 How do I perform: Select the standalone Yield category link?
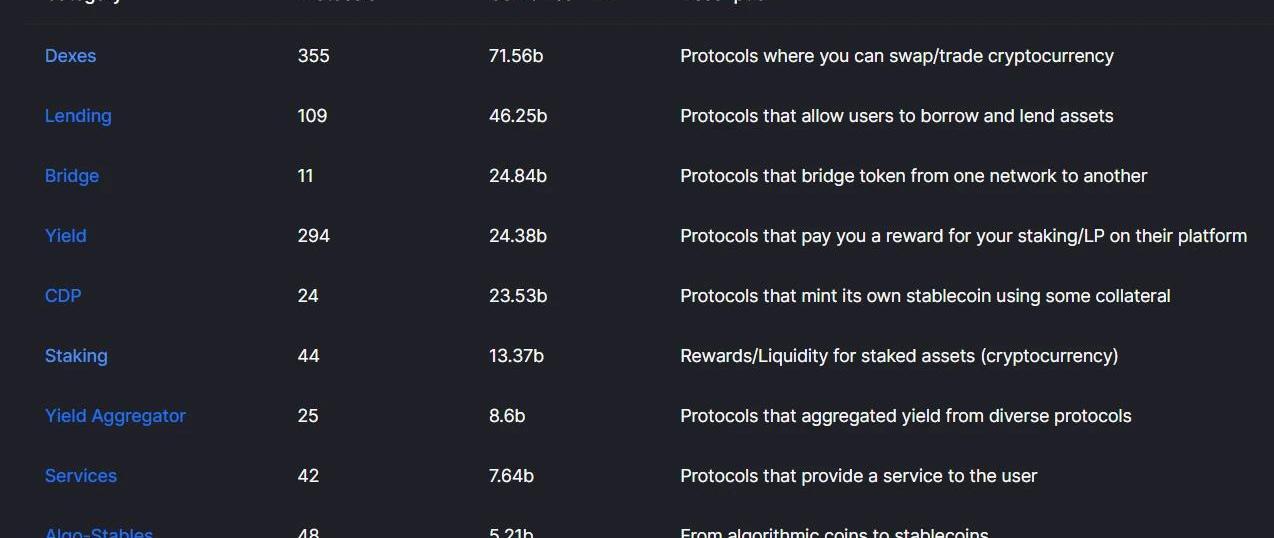tap(66, 236)
